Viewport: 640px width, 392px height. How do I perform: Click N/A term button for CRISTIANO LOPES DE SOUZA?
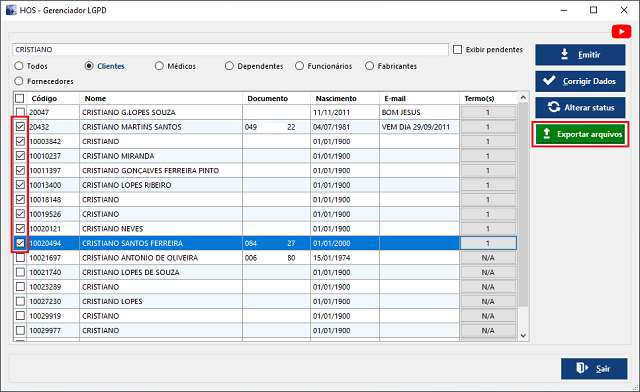pyautogui.click(x=488, y=272)
